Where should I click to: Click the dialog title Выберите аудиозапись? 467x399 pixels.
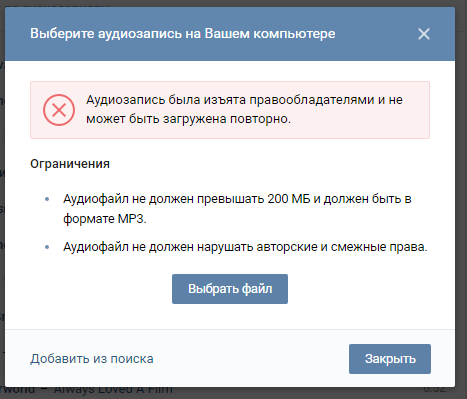(183, 34)
